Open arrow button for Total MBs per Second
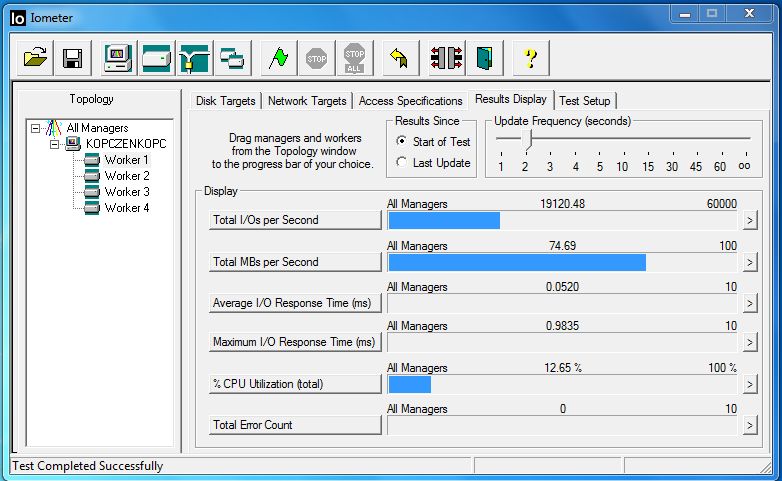The height and width of the screenshot is (481, 782). tap(750, 262)
